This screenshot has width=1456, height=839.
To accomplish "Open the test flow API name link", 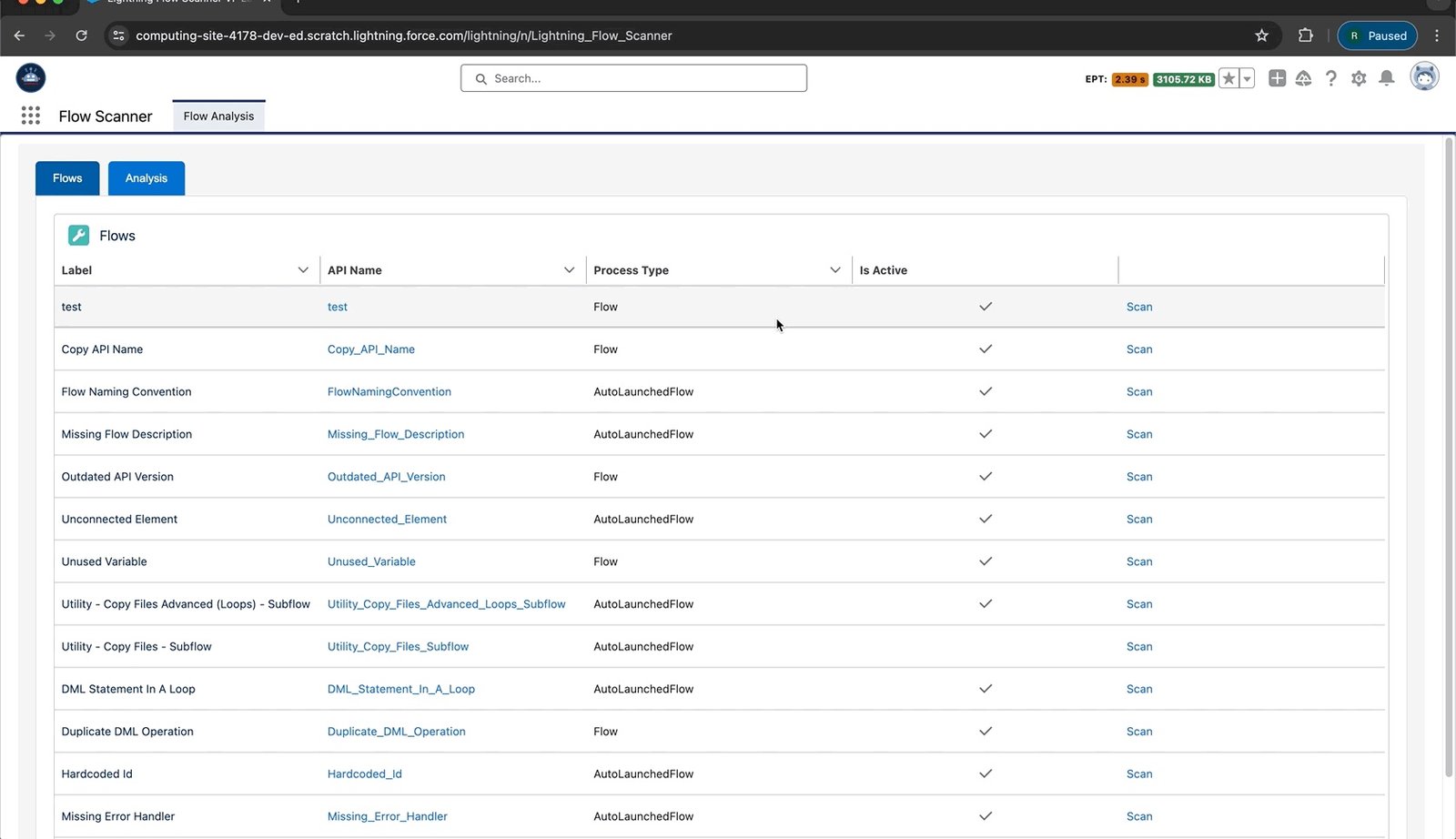I will (x=338, y=307).
